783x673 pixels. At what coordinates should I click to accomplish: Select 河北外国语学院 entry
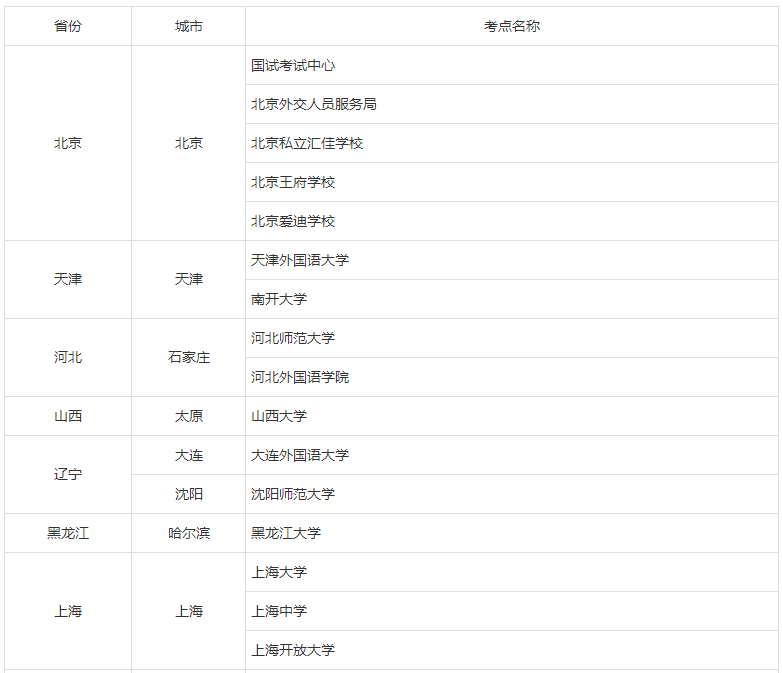point(512,377)
